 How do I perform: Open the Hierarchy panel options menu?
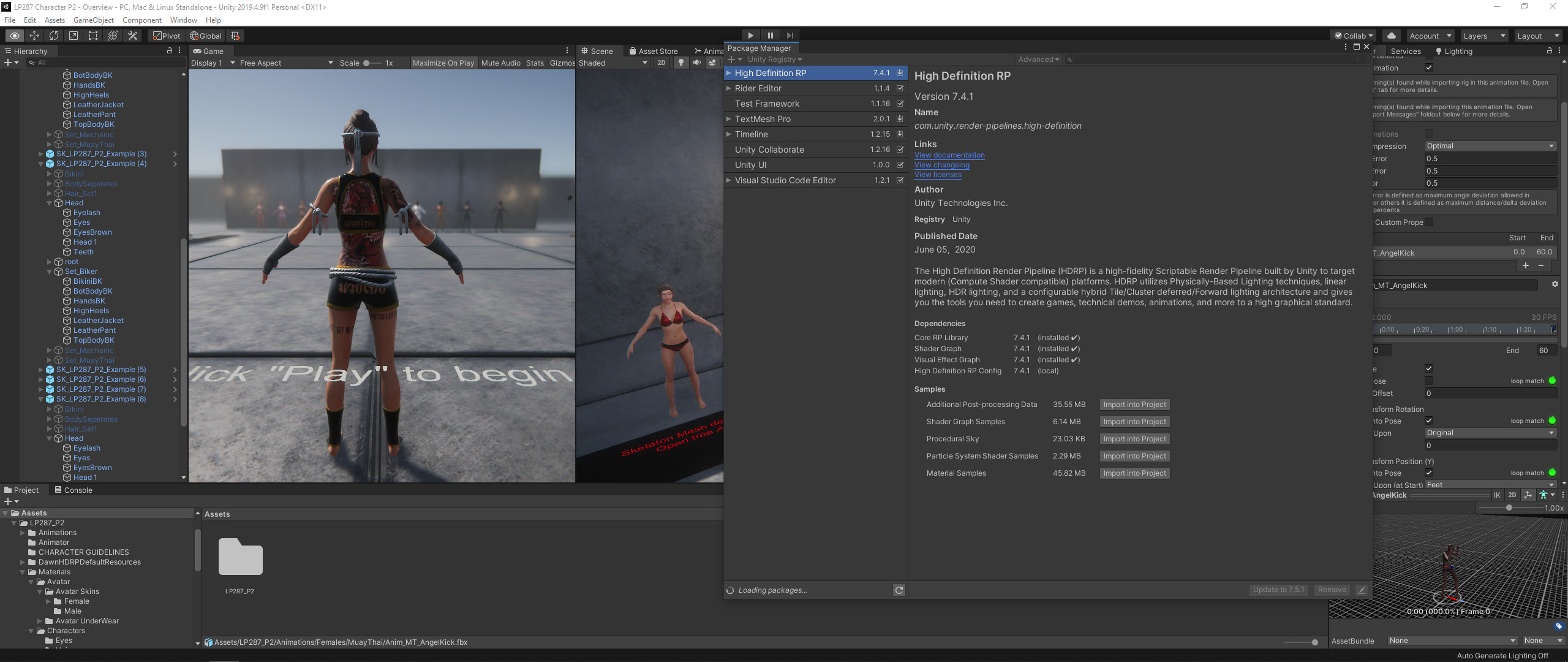coord(179,51)
